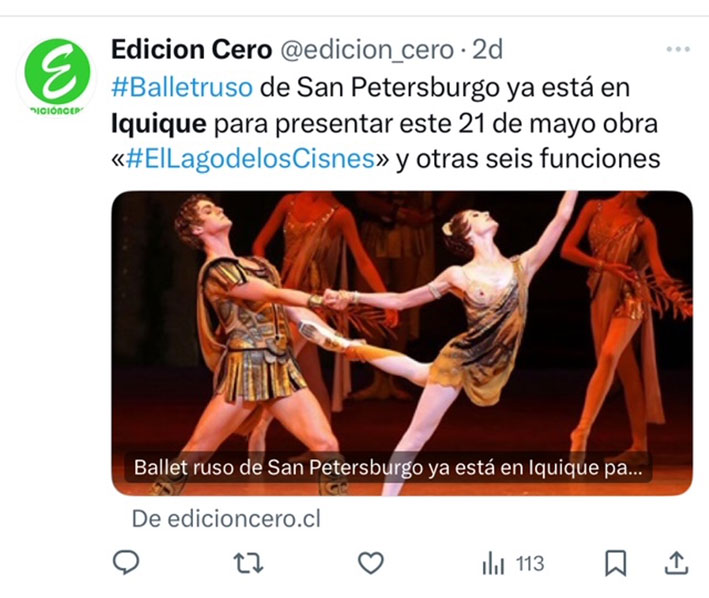Open the #ElLagodelosCisnes hashtag
This screenshot has width=709, height=598.
(250, 159)
